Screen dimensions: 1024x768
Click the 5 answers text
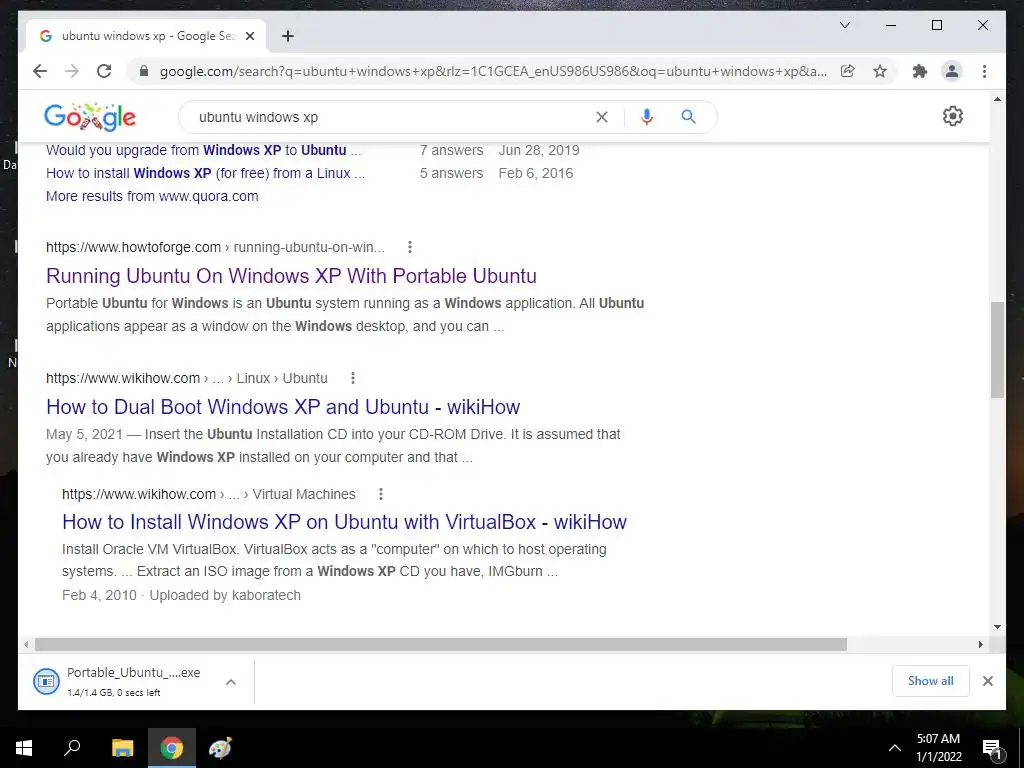[x=451, y=173]
